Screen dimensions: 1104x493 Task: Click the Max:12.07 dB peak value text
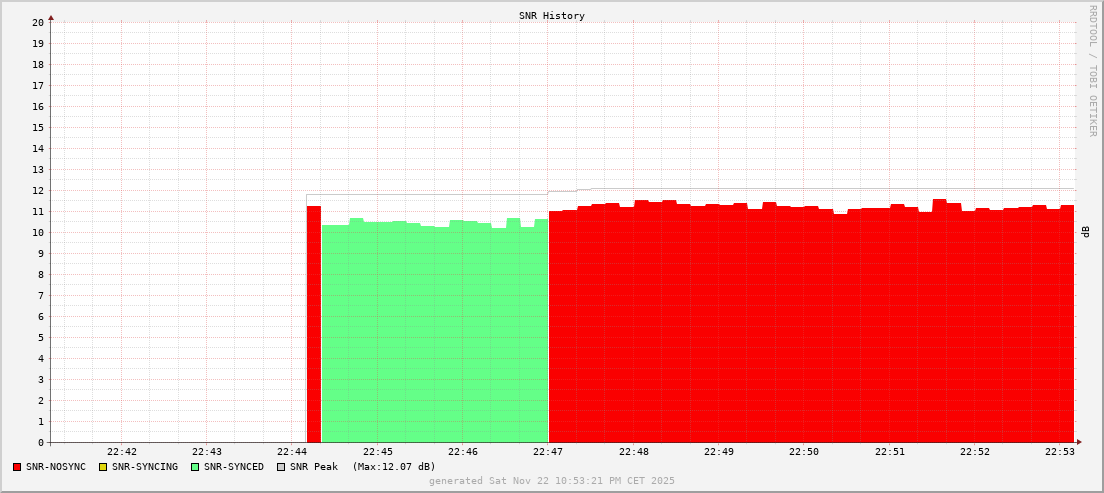coord(394,467)
